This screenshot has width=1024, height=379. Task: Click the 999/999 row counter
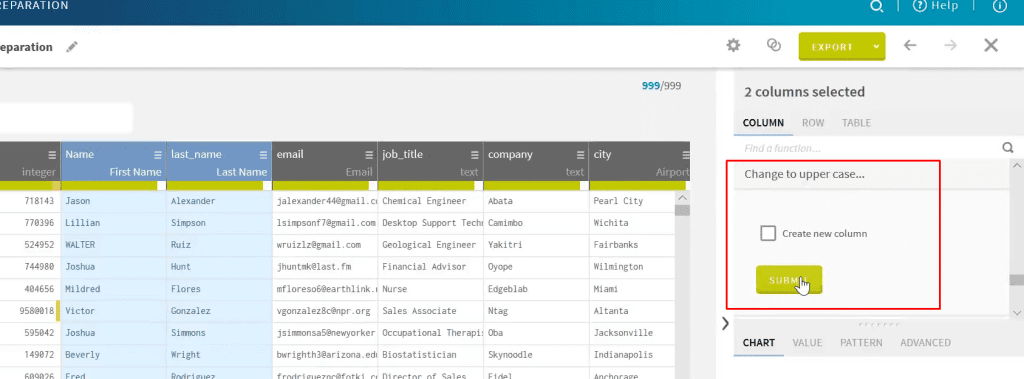[x=662, y=86]
